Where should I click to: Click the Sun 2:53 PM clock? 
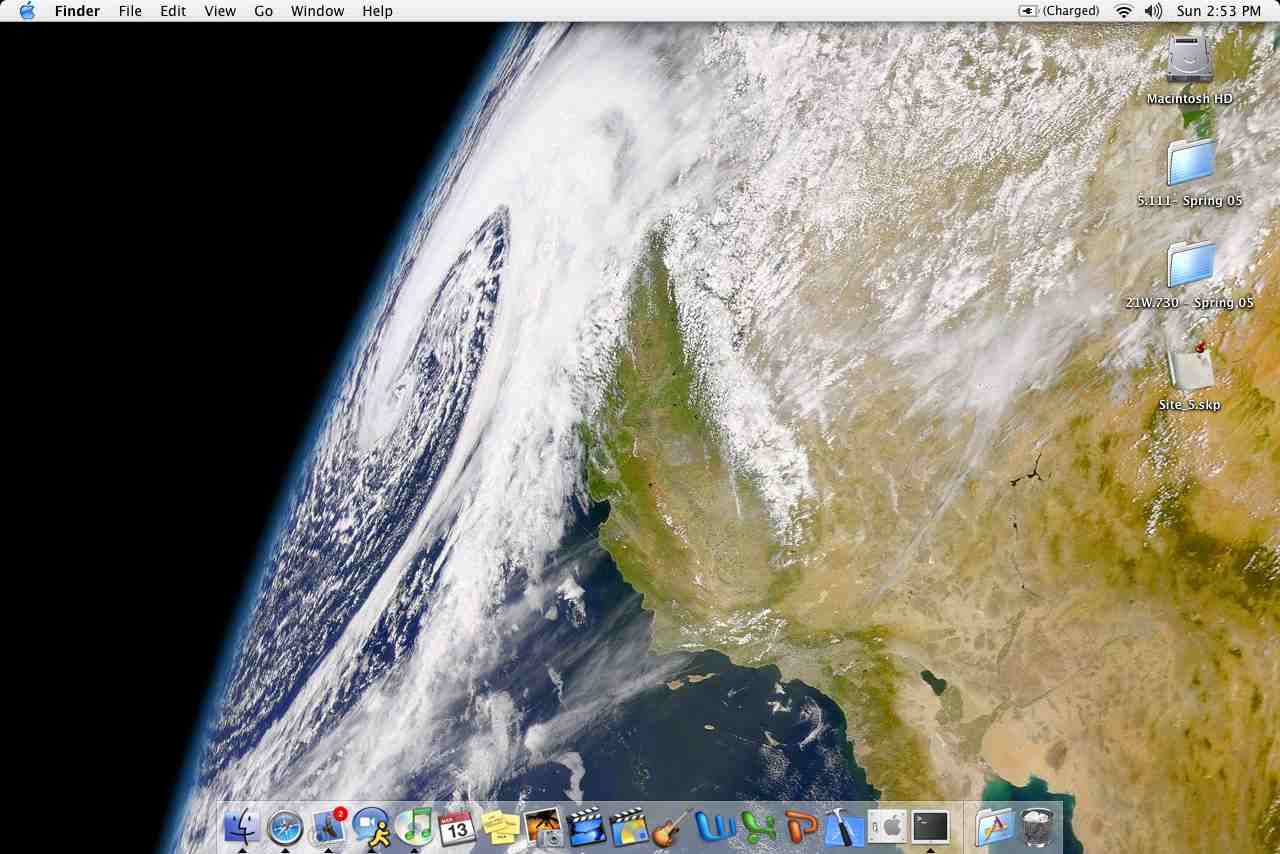(1219, 11)
